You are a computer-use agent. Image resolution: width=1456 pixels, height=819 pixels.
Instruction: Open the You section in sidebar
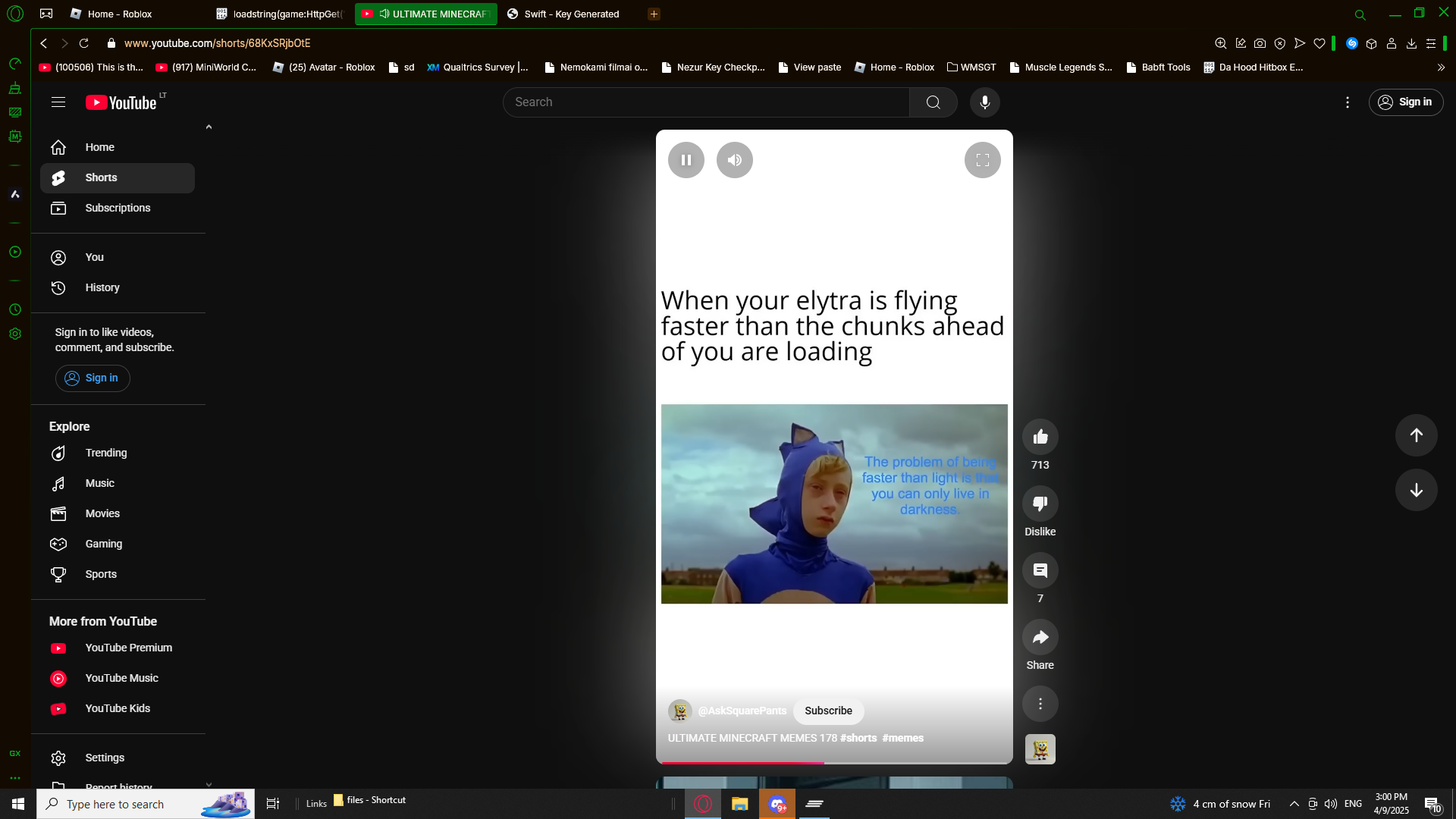click(x=118, y=257)
